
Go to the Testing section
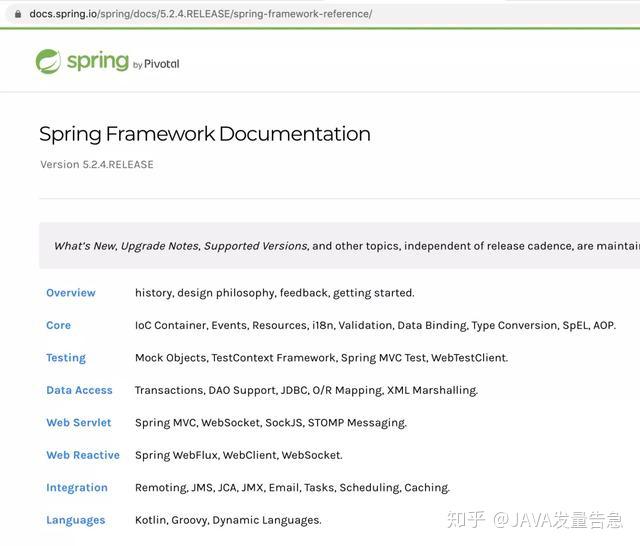click(66, 358)
